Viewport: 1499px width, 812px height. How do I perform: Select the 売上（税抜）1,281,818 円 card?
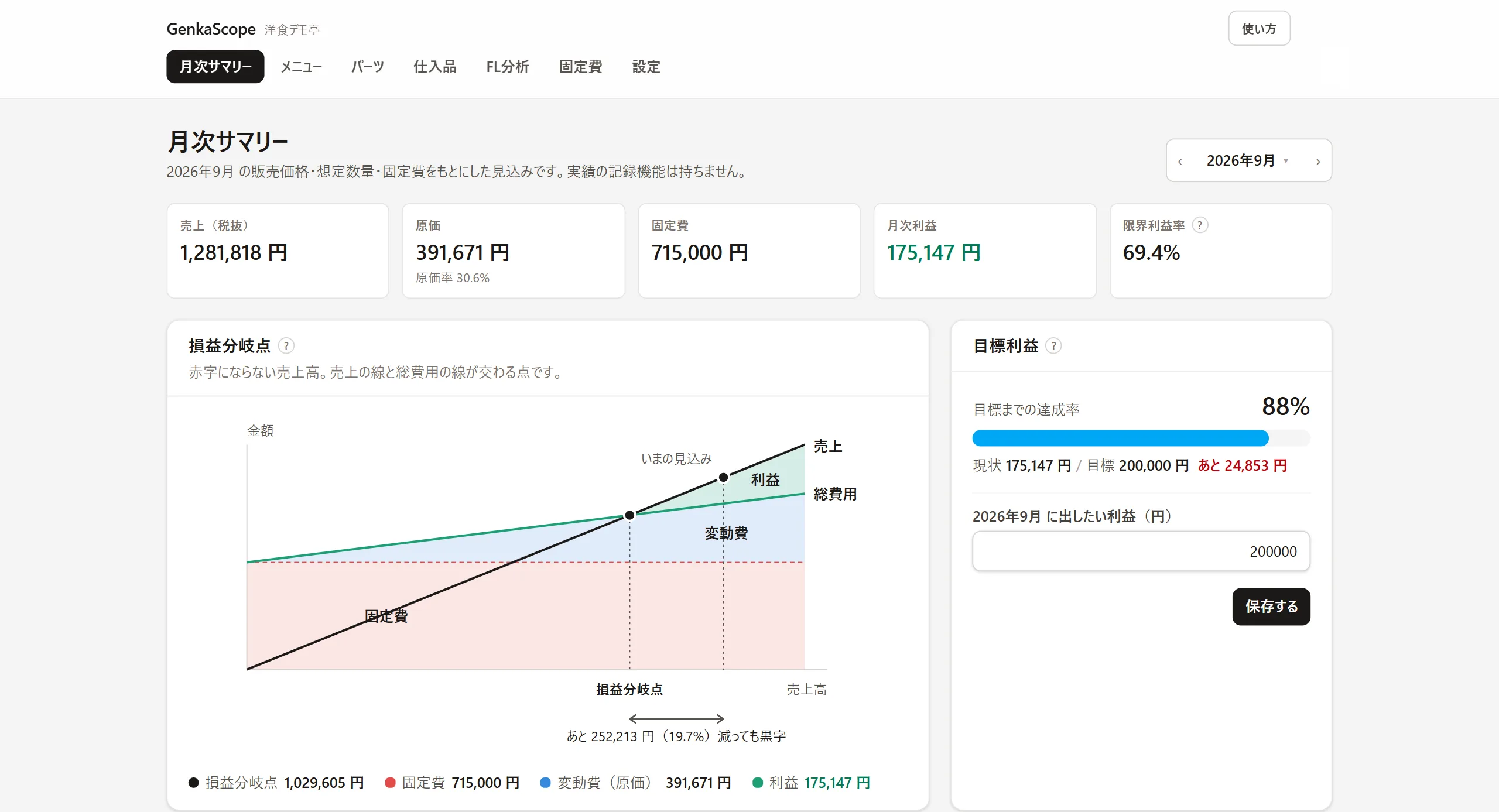pyautogui.click(x=278, y=251)
